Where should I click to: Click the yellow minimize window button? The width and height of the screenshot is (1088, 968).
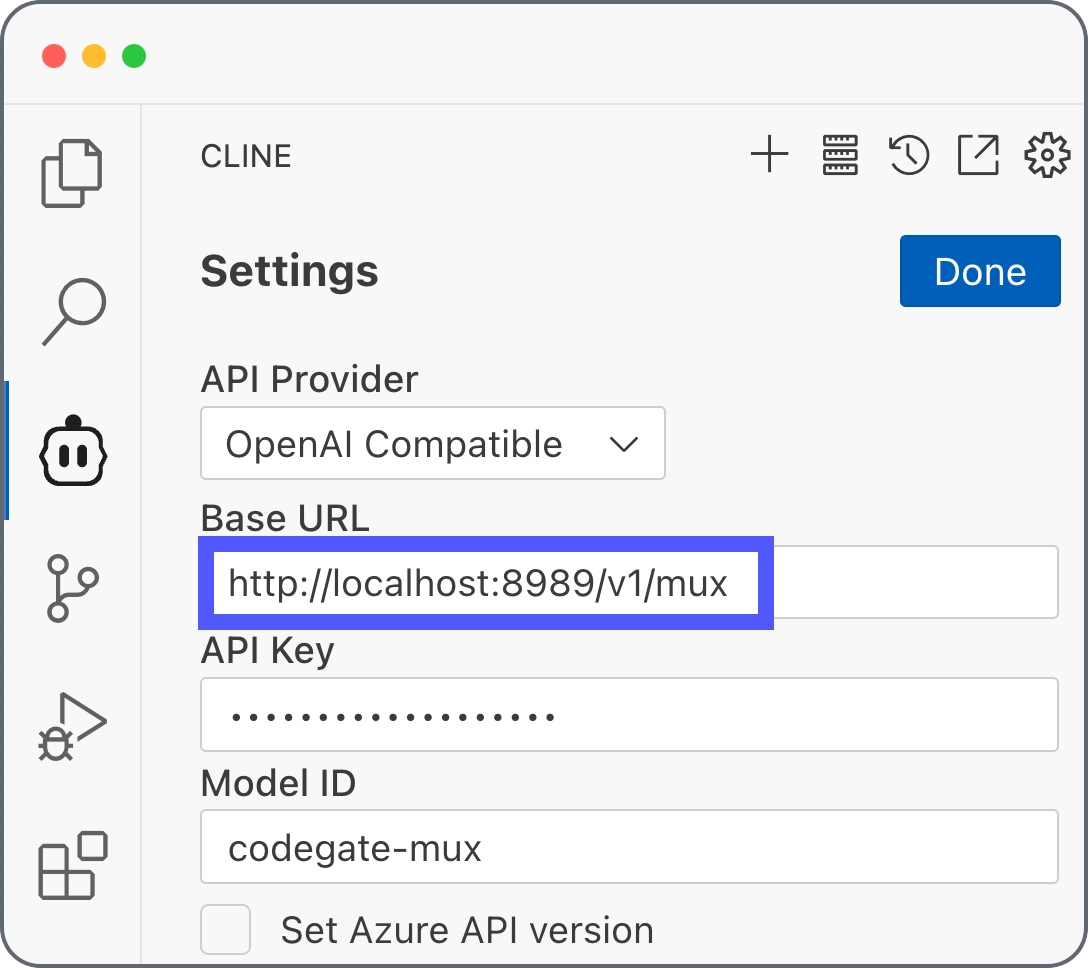tap(94, 56)
